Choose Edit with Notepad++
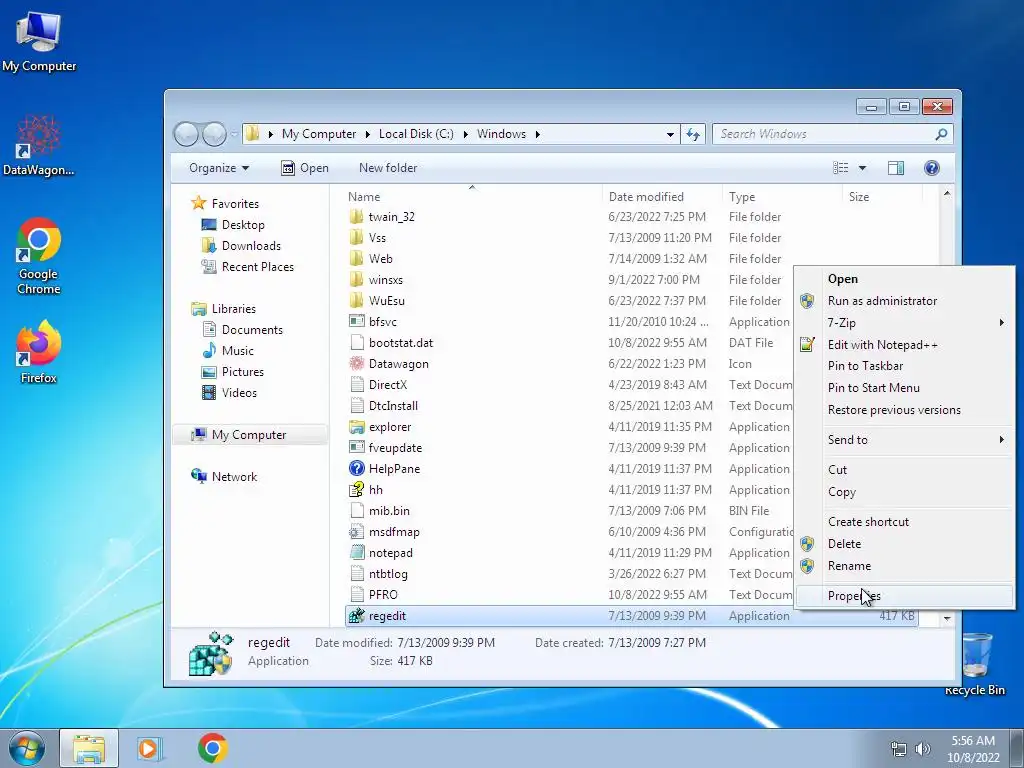1024x768 pixels. pyautogui.click(x=904, y=344)
